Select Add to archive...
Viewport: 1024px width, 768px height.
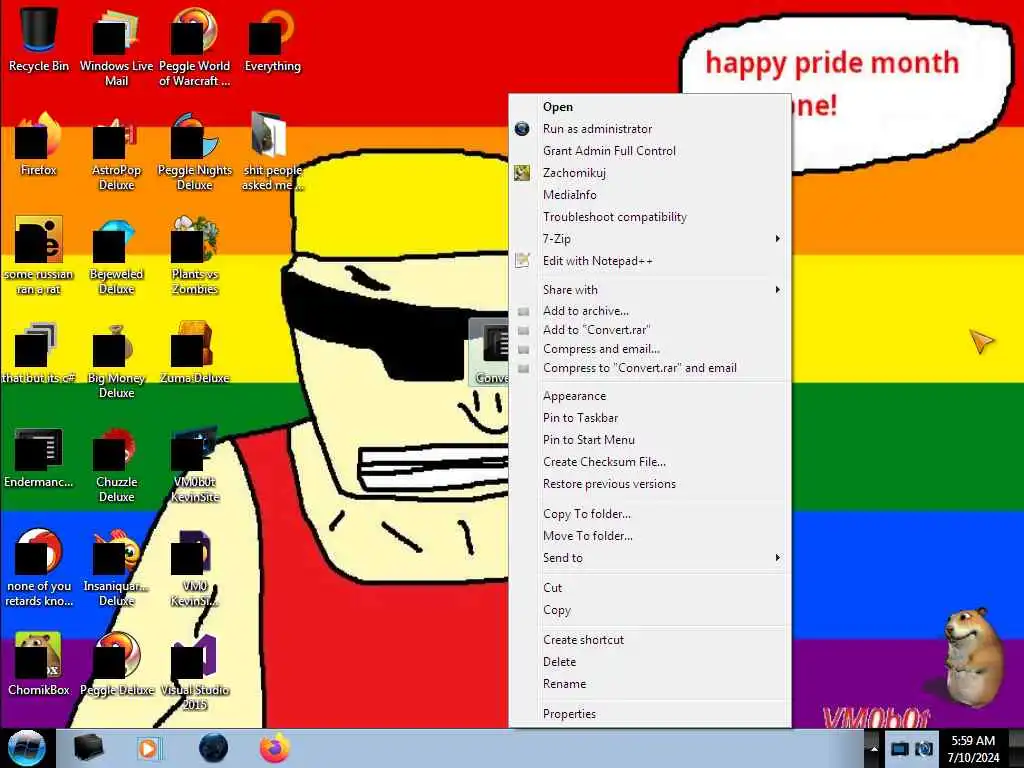pyautogui.click(x=649, y=311)
